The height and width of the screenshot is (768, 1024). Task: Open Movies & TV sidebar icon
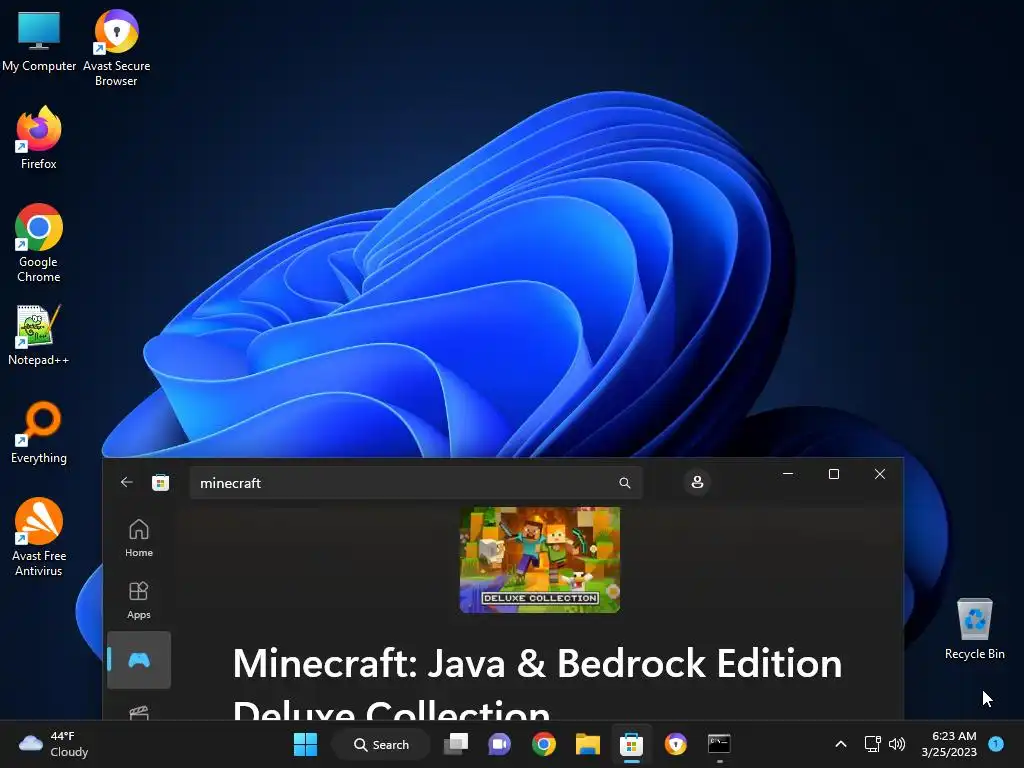tap(139, 712)
